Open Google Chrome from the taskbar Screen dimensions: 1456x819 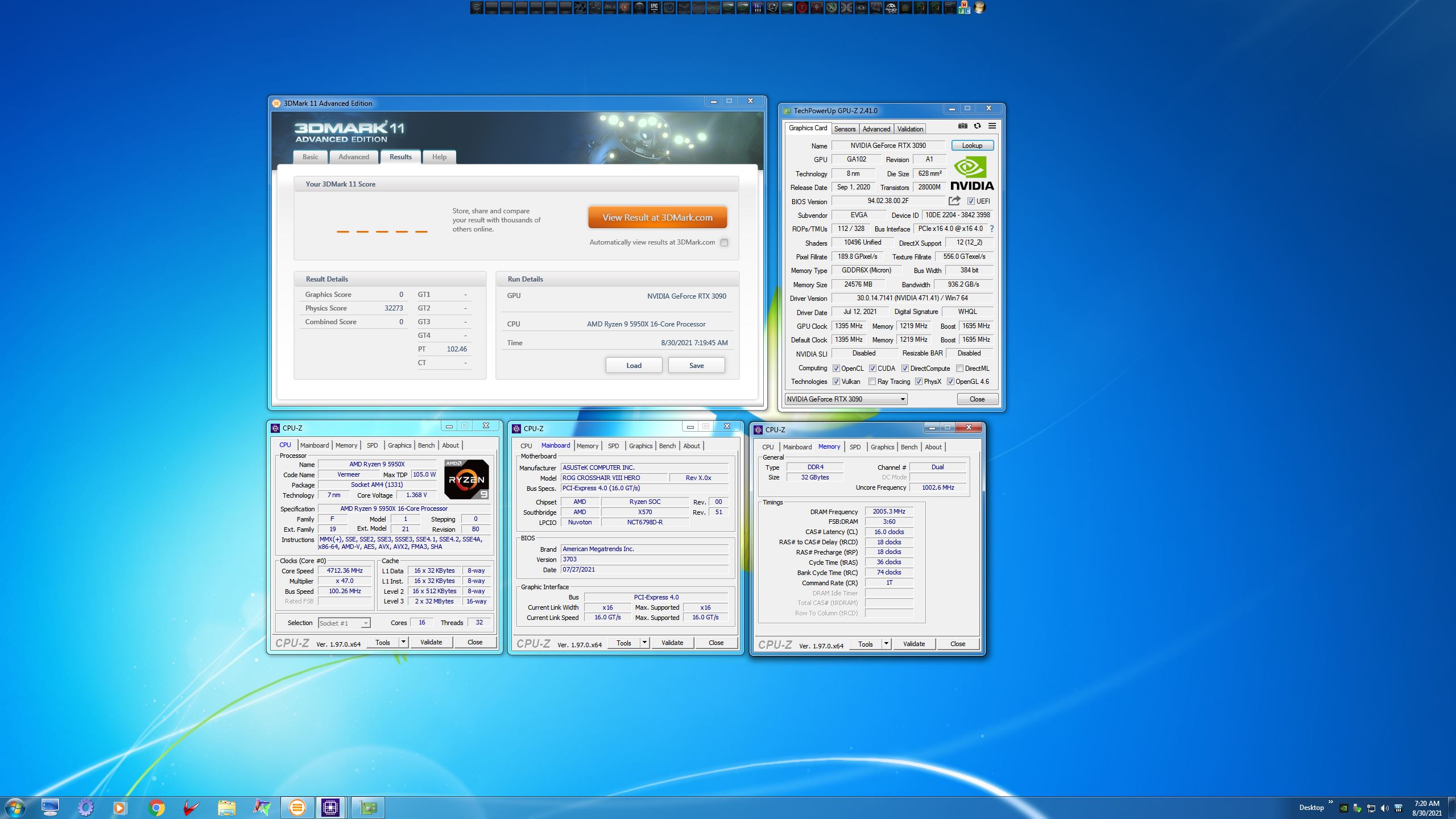tap(156, 808)
